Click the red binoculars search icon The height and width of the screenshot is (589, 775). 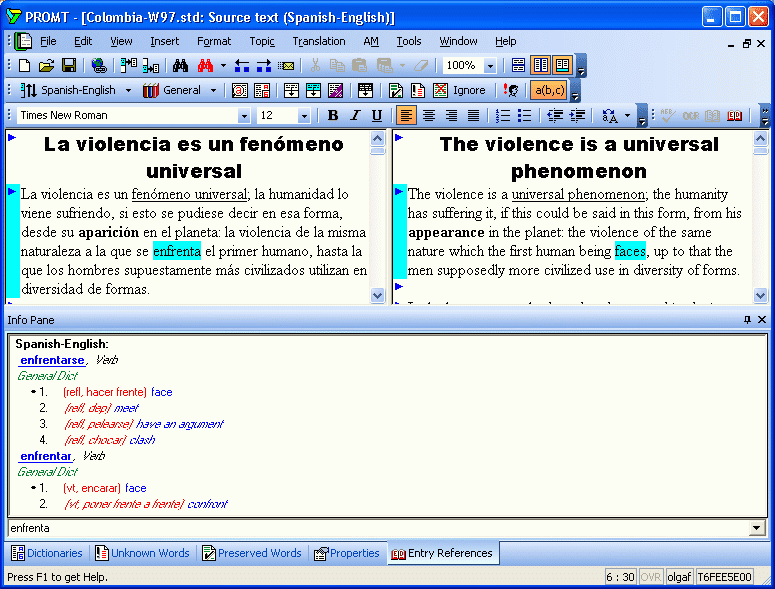tap(205, 65)
